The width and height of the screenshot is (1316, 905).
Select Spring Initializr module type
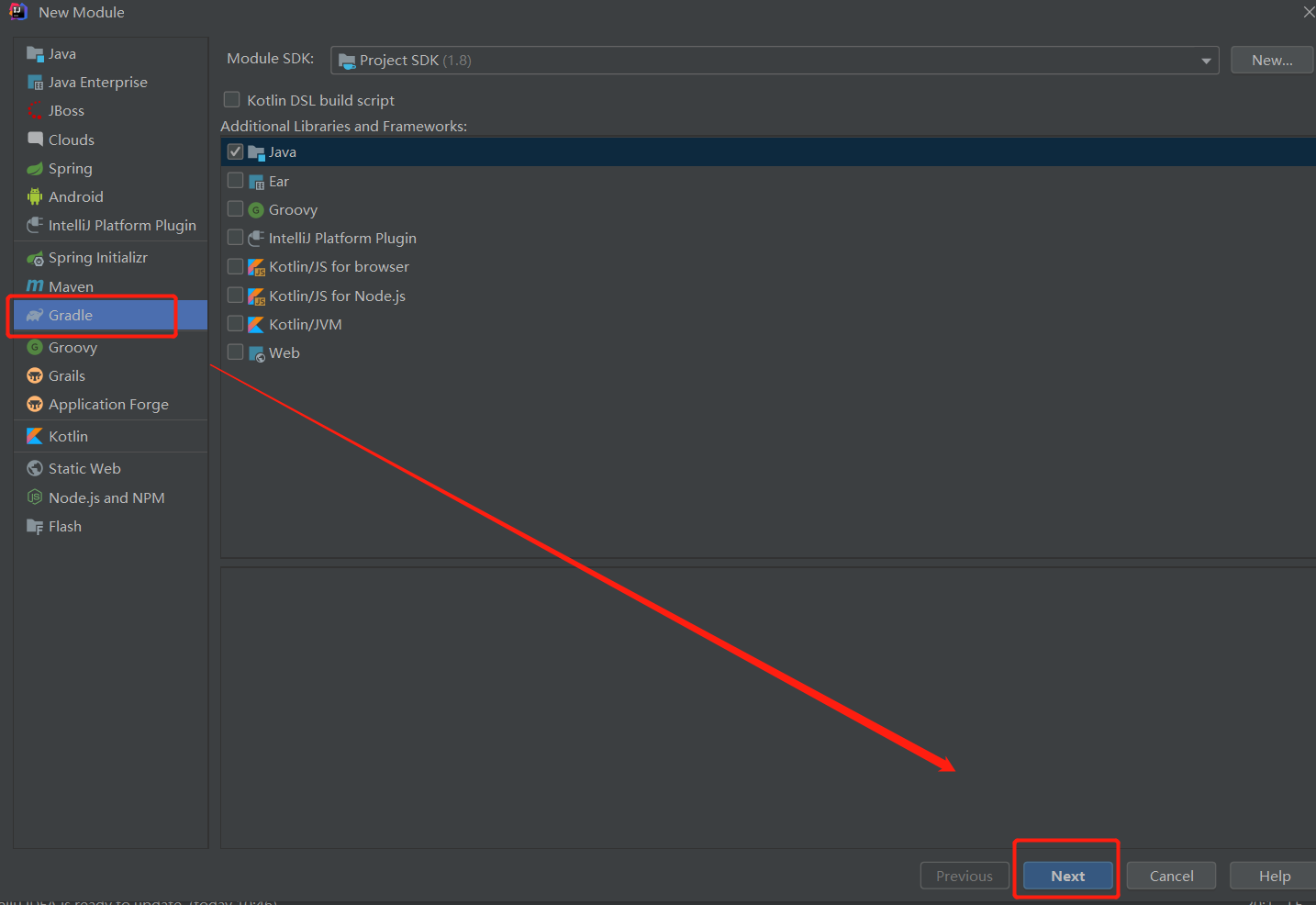coord(110,258)
